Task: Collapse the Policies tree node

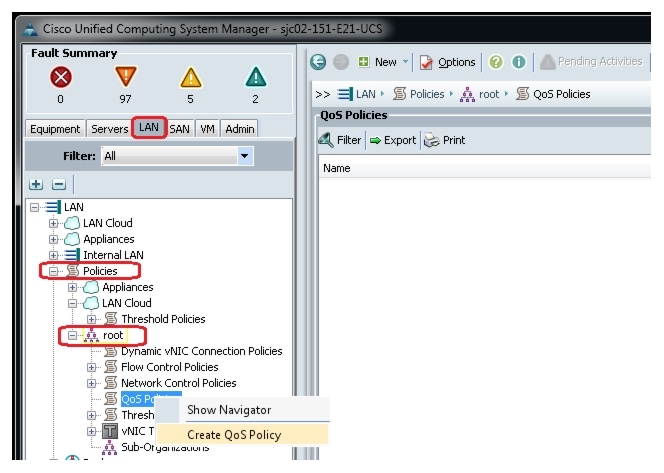Action: (53, 271)
